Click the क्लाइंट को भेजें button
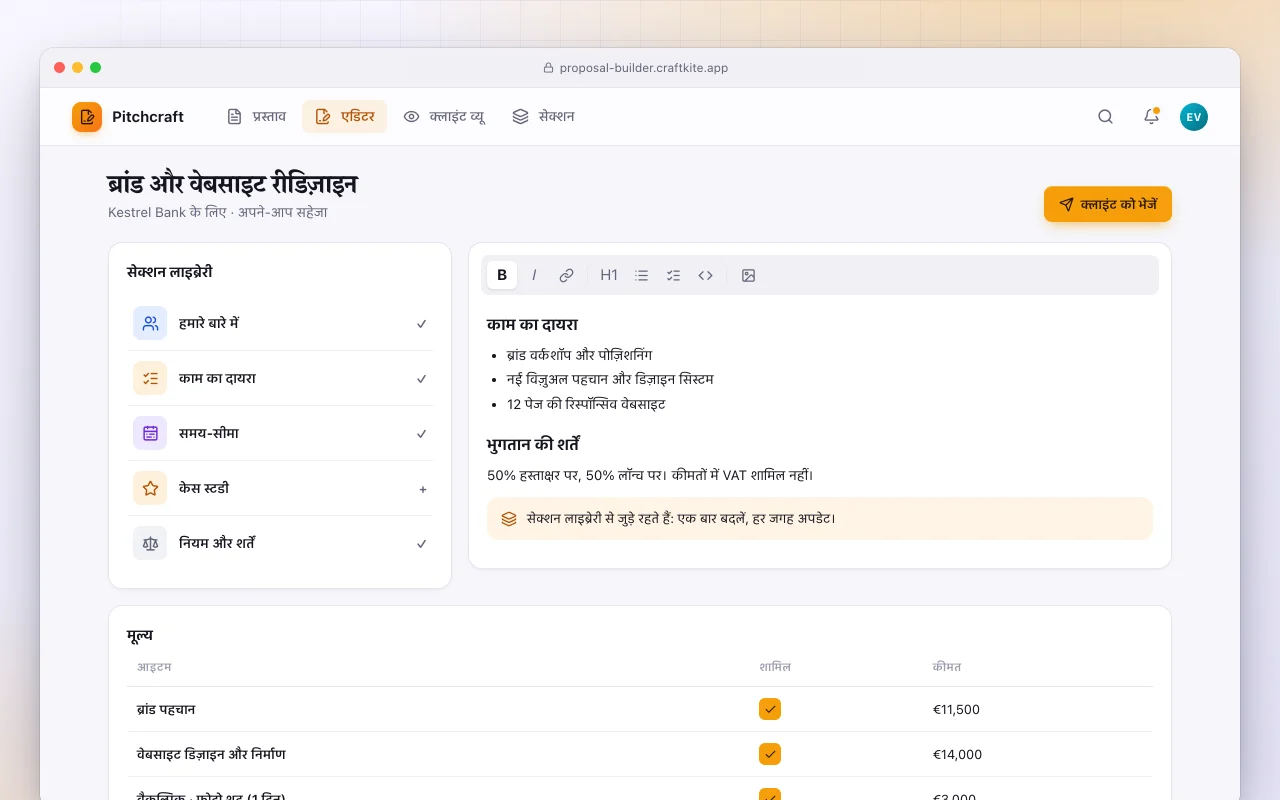 coord(1108,204)
